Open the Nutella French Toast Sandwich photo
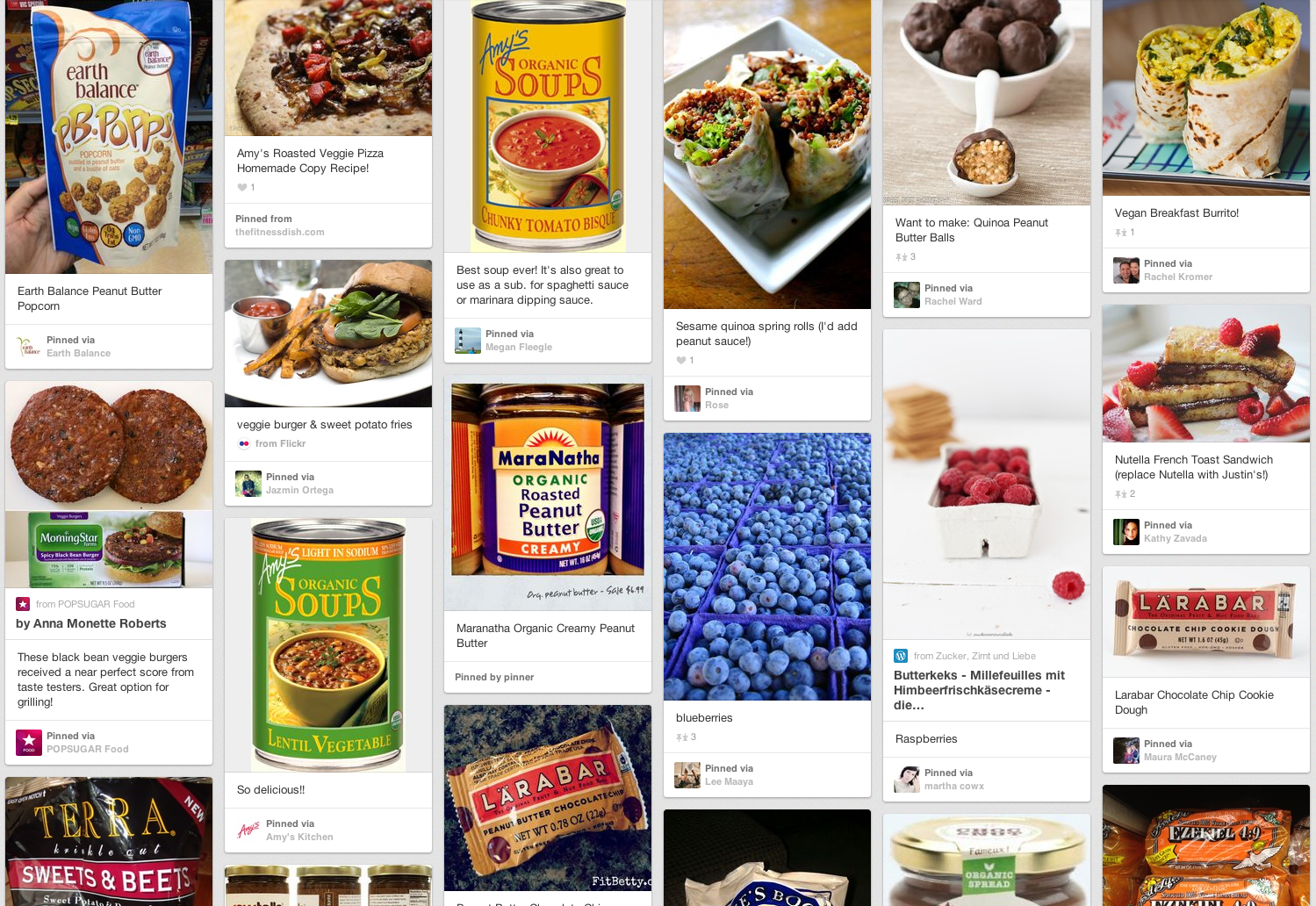This screenshot has width=1316, height=906. [1206, 373]
